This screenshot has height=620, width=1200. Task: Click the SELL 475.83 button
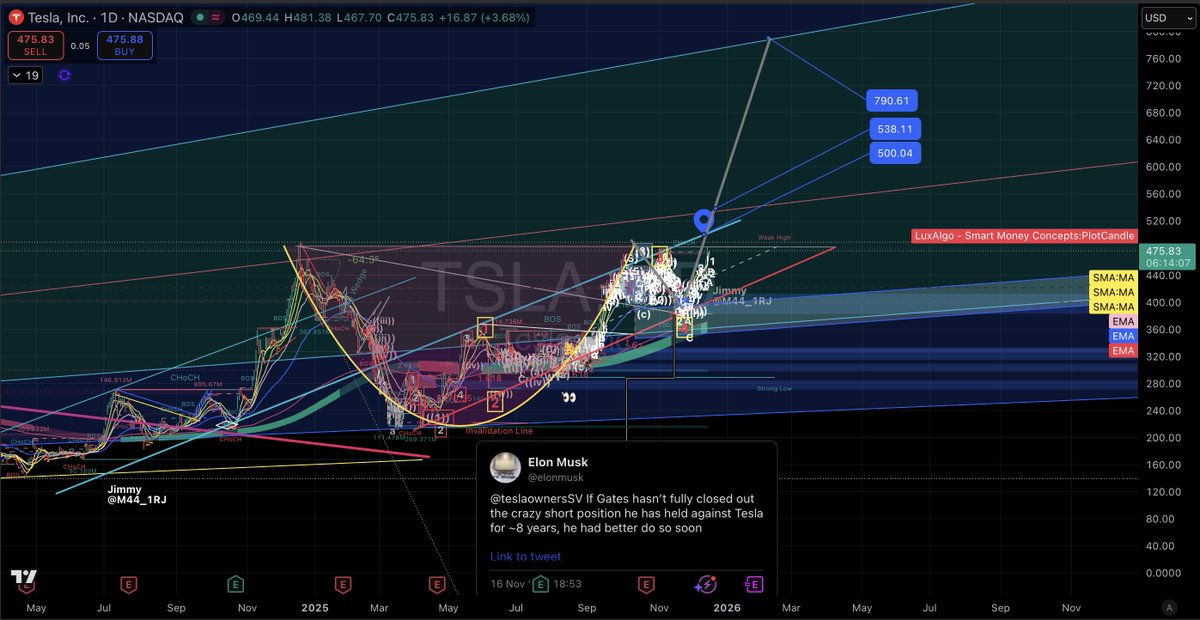(36, 45)
